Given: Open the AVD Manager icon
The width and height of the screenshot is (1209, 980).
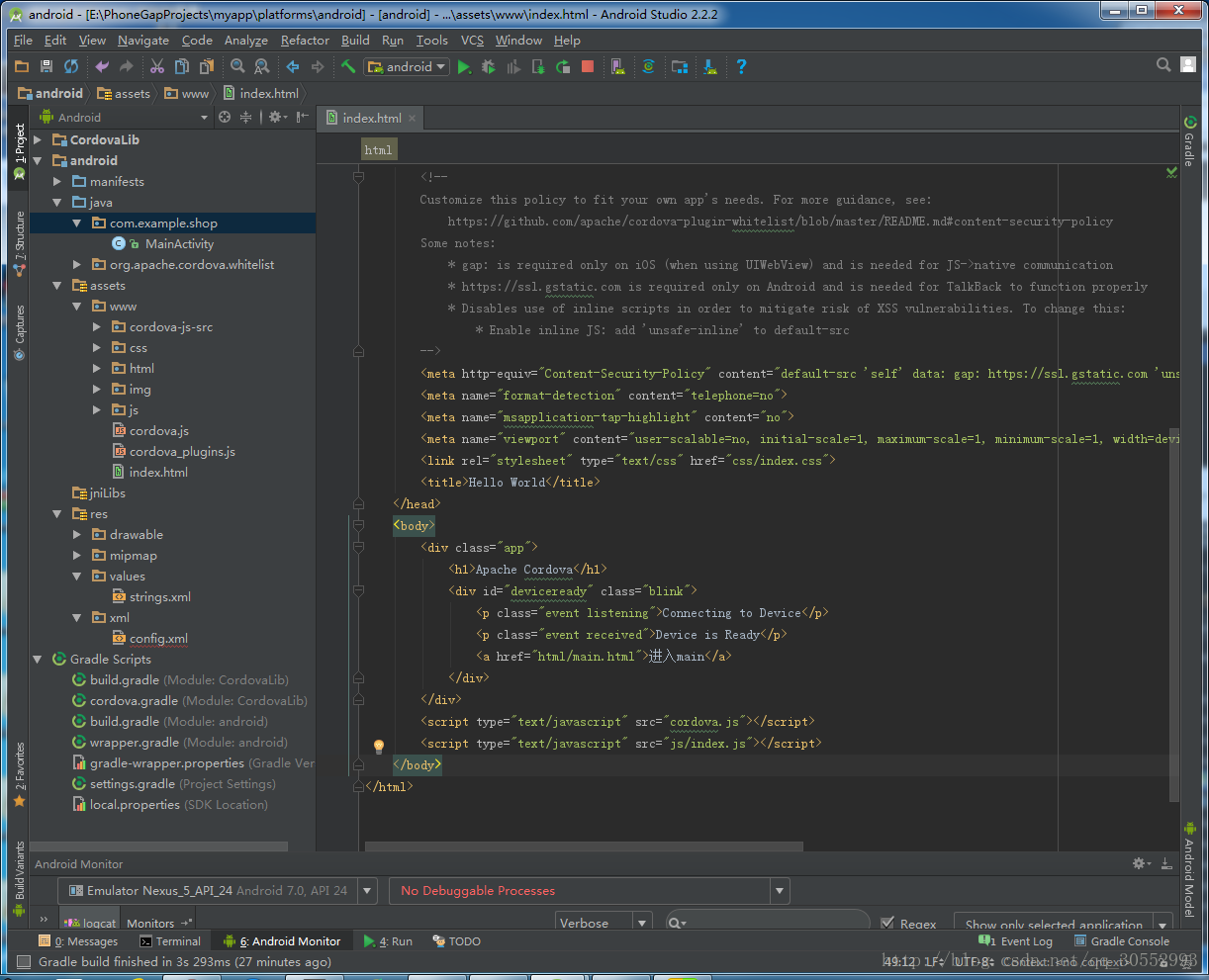Looking at the screenshot, I should pos(617,66).
